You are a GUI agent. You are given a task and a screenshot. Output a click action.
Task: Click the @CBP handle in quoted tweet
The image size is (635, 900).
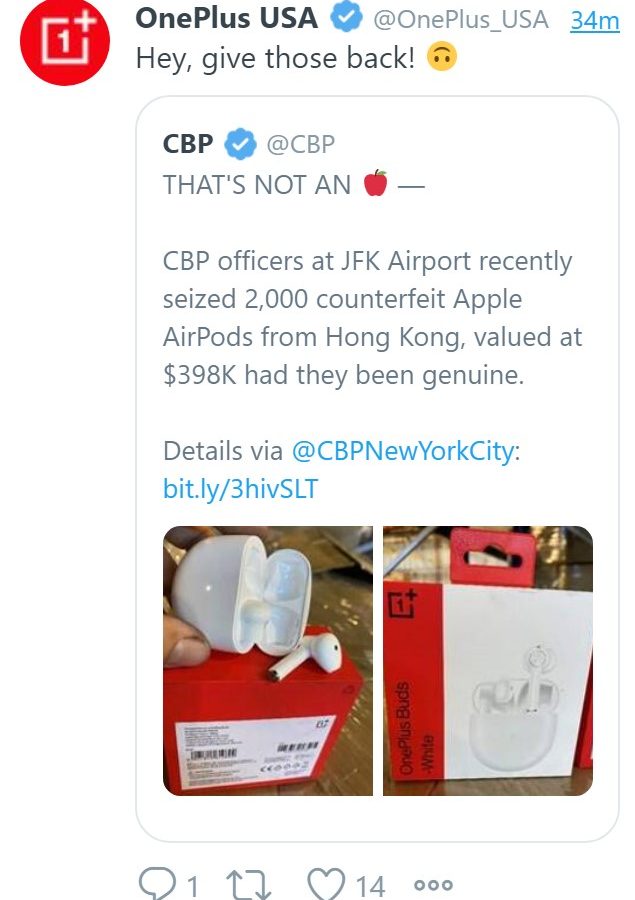tap(300, 144)
